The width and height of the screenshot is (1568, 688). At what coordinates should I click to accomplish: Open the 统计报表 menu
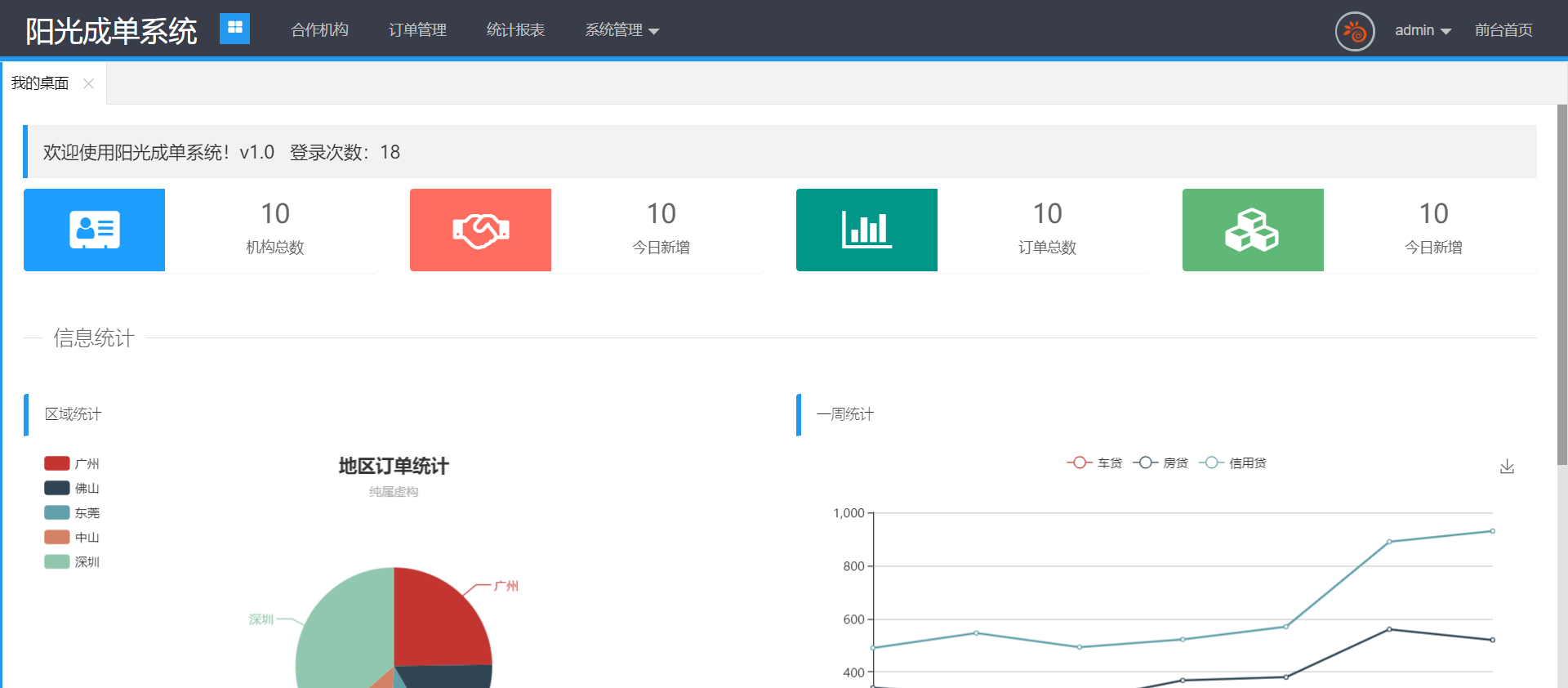click(x=515, y=30)
